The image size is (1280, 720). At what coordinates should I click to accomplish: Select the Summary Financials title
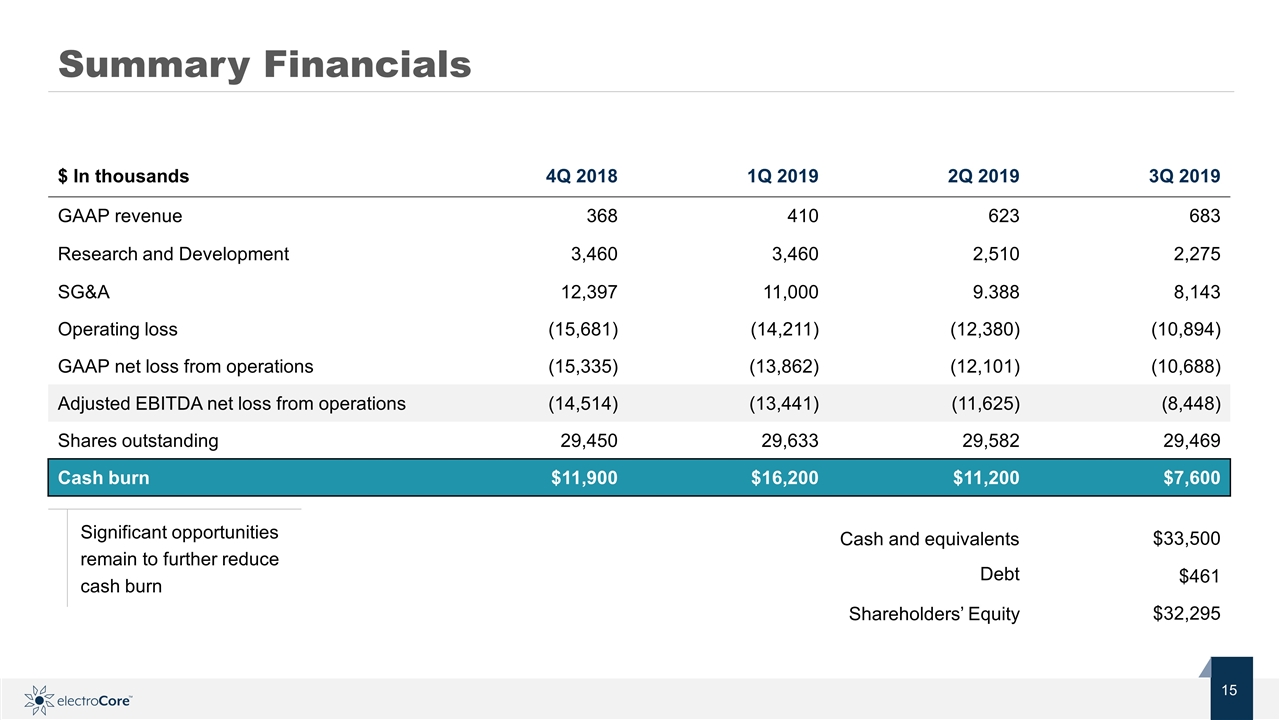click(x=265, y=64)
